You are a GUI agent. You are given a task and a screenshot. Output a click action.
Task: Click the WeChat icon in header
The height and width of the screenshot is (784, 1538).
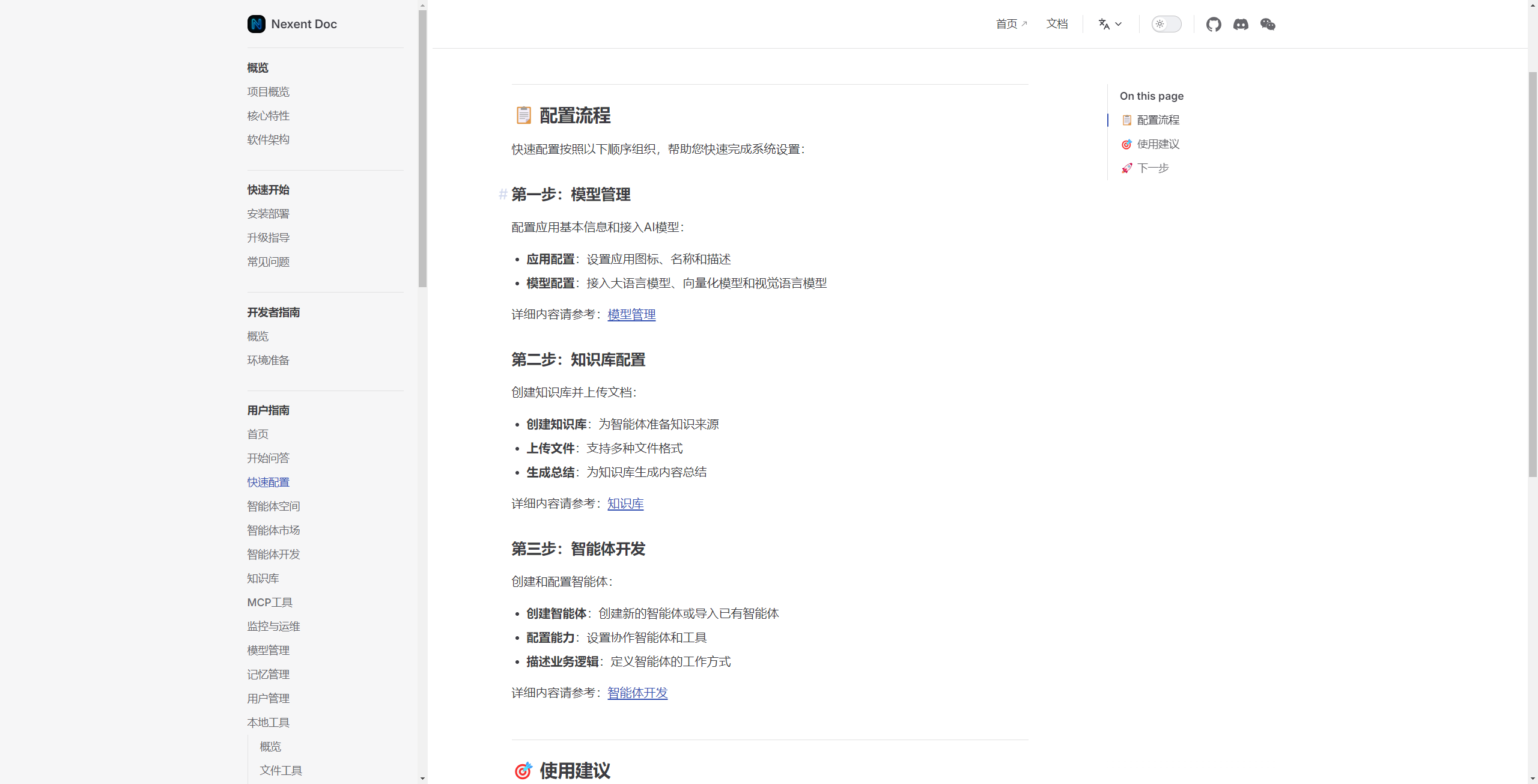(1268, 24)
